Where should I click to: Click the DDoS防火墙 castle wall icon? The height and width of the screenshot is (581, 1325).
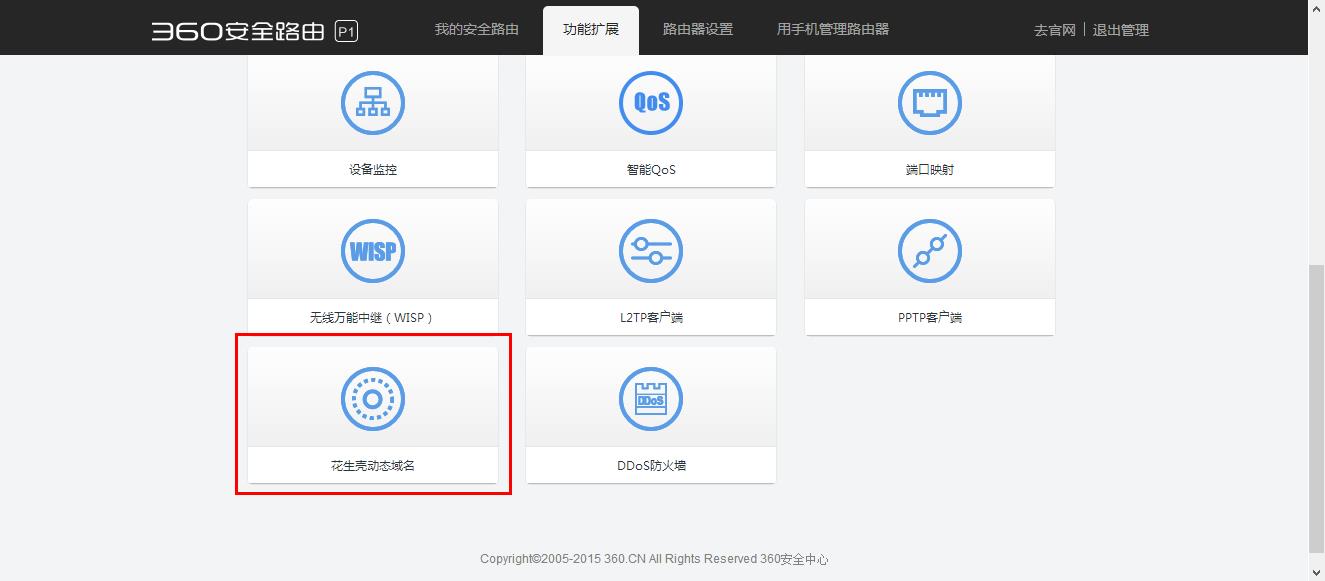pos(650,399)
